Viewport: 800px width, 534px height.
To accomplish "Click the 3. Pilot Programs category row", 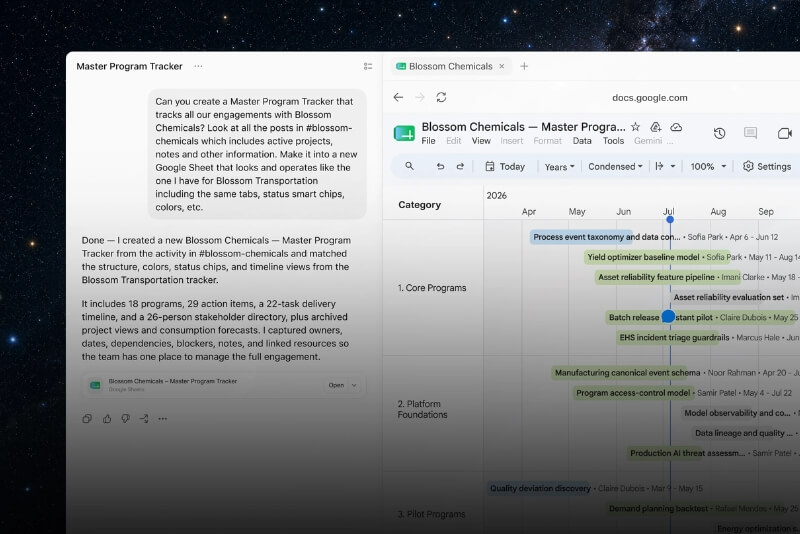I will click(x=431, y=514).
